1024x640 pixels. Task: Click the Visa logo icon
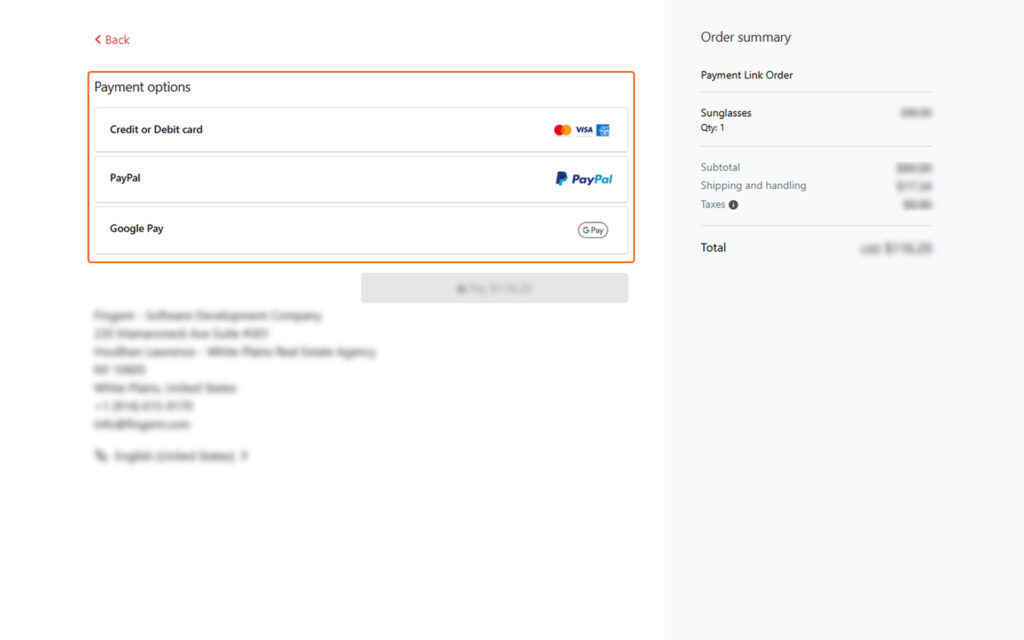584,130
